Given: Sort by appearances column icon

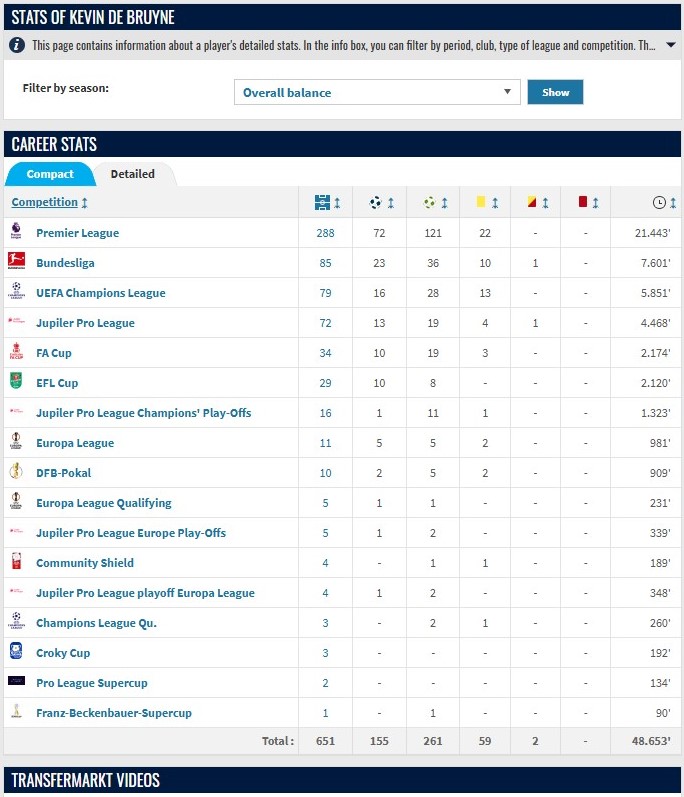Looking at the screenshot, I should pyautogui.click(x=322, y=202).
